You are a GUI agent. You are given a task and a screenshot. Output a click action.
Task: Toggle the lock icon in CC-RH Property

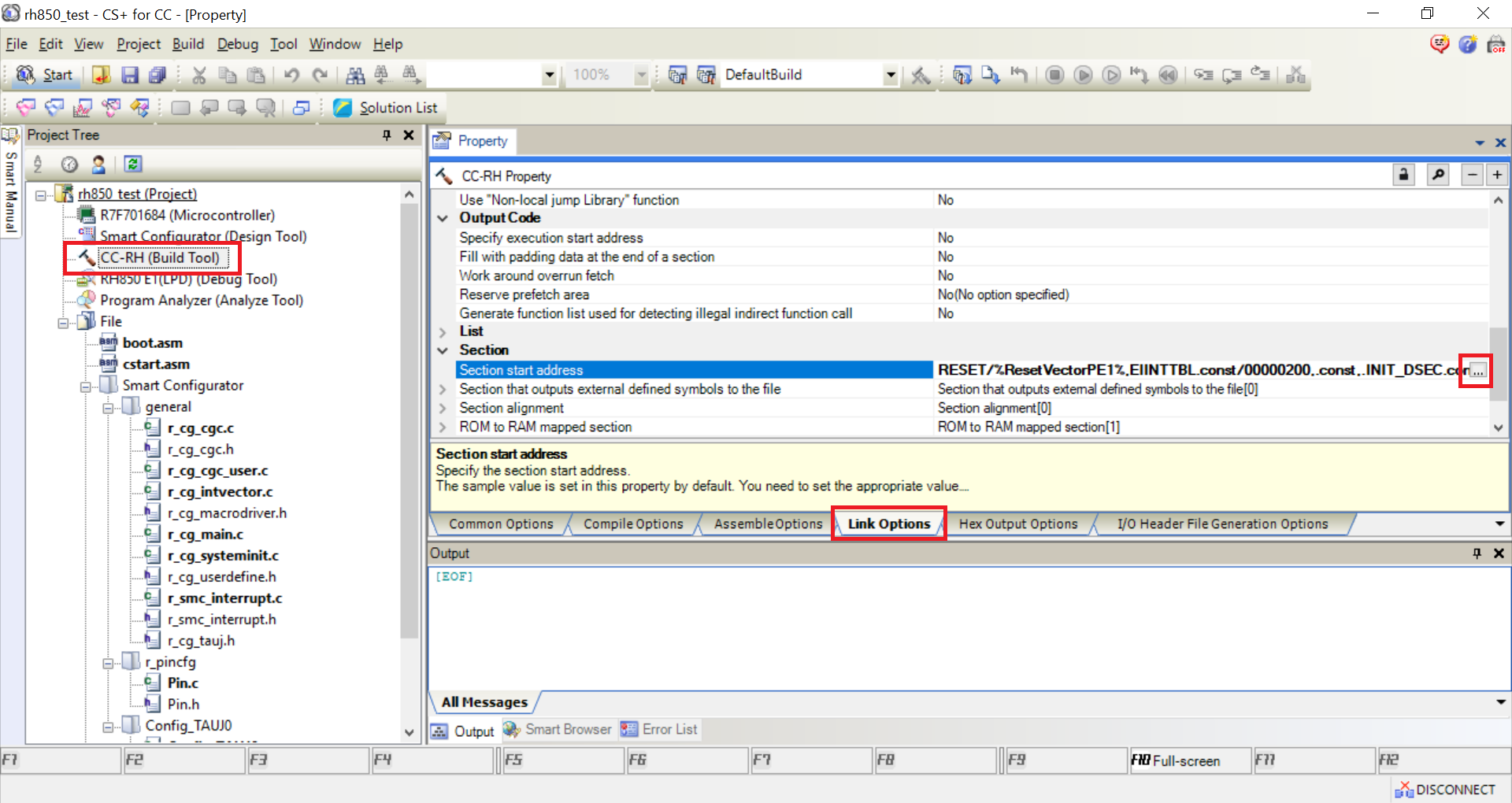pos(1403,174)
